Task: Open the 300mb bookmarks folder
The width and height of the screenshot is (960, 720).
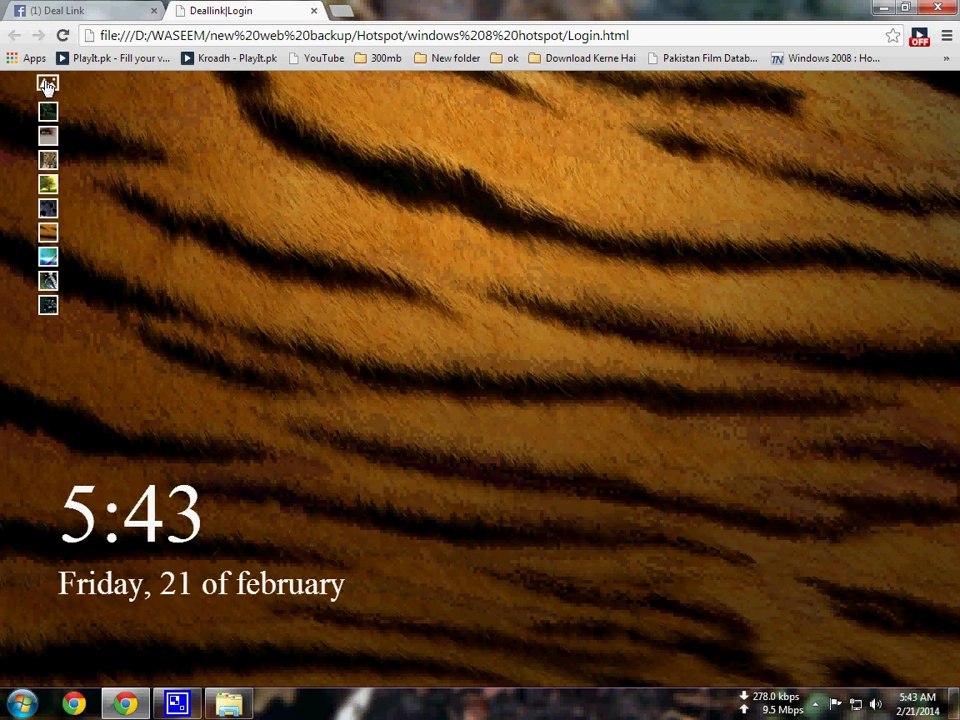Action: pyautogui.click(x=378, y=58)
